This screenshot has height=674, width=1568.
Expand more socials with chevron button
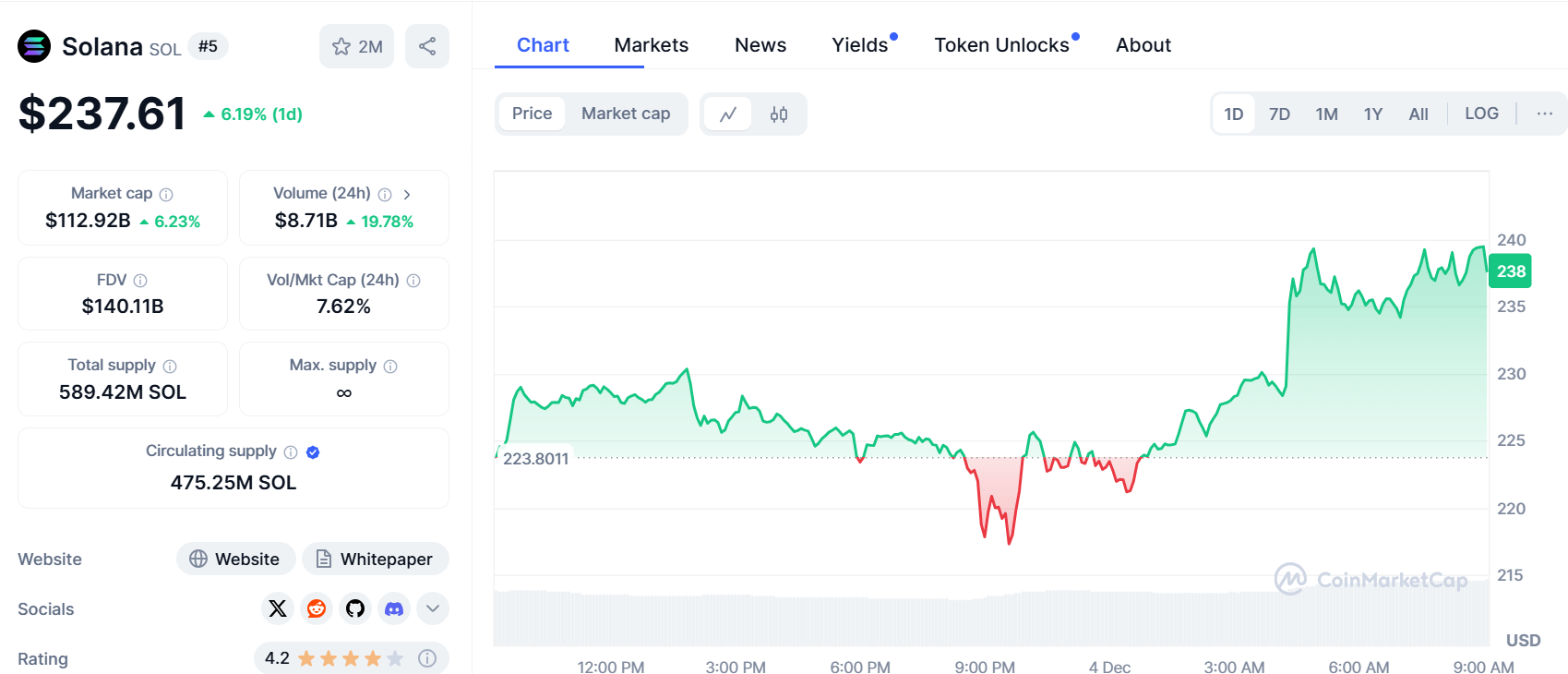click(433, 608)
